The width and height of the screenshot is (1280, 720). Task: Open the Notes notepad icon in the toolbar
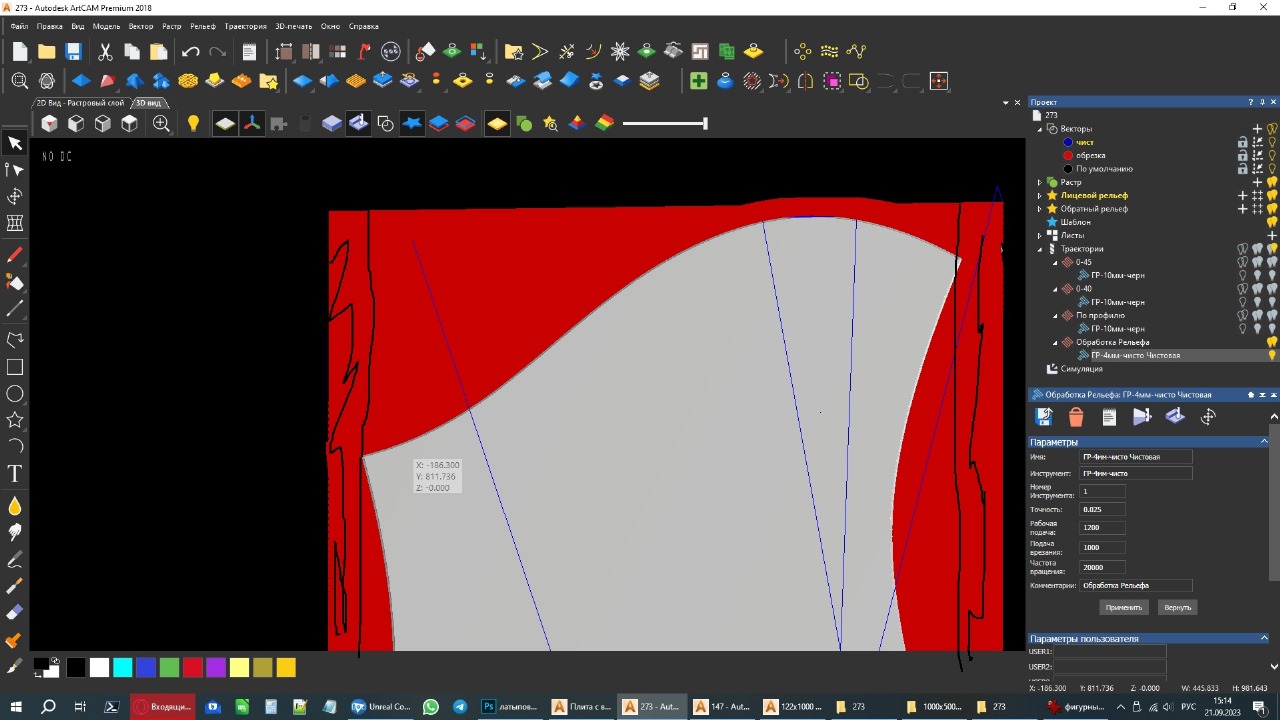(249, 51)
